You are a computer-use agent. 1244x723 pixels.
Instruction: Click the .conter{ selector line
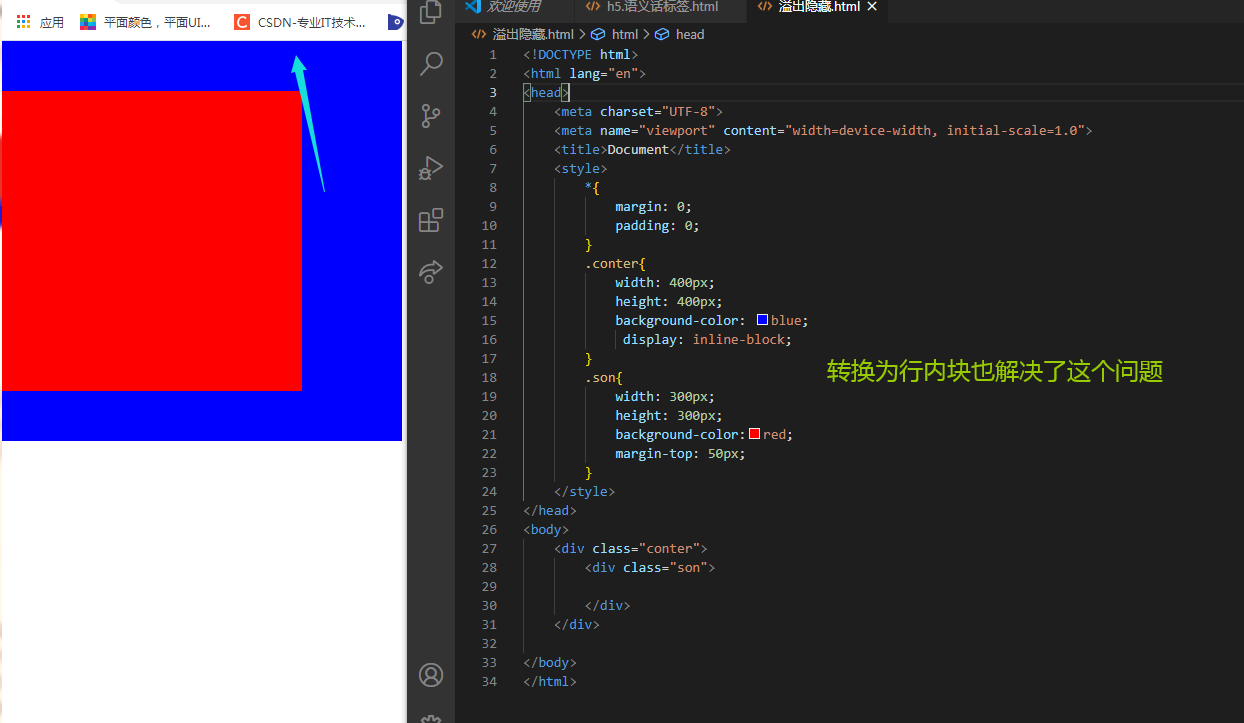point(615,263)
